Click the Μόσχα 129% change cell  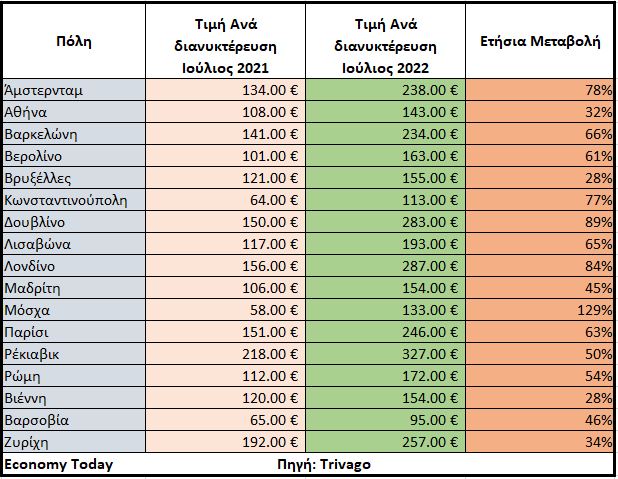click(539, 310)
